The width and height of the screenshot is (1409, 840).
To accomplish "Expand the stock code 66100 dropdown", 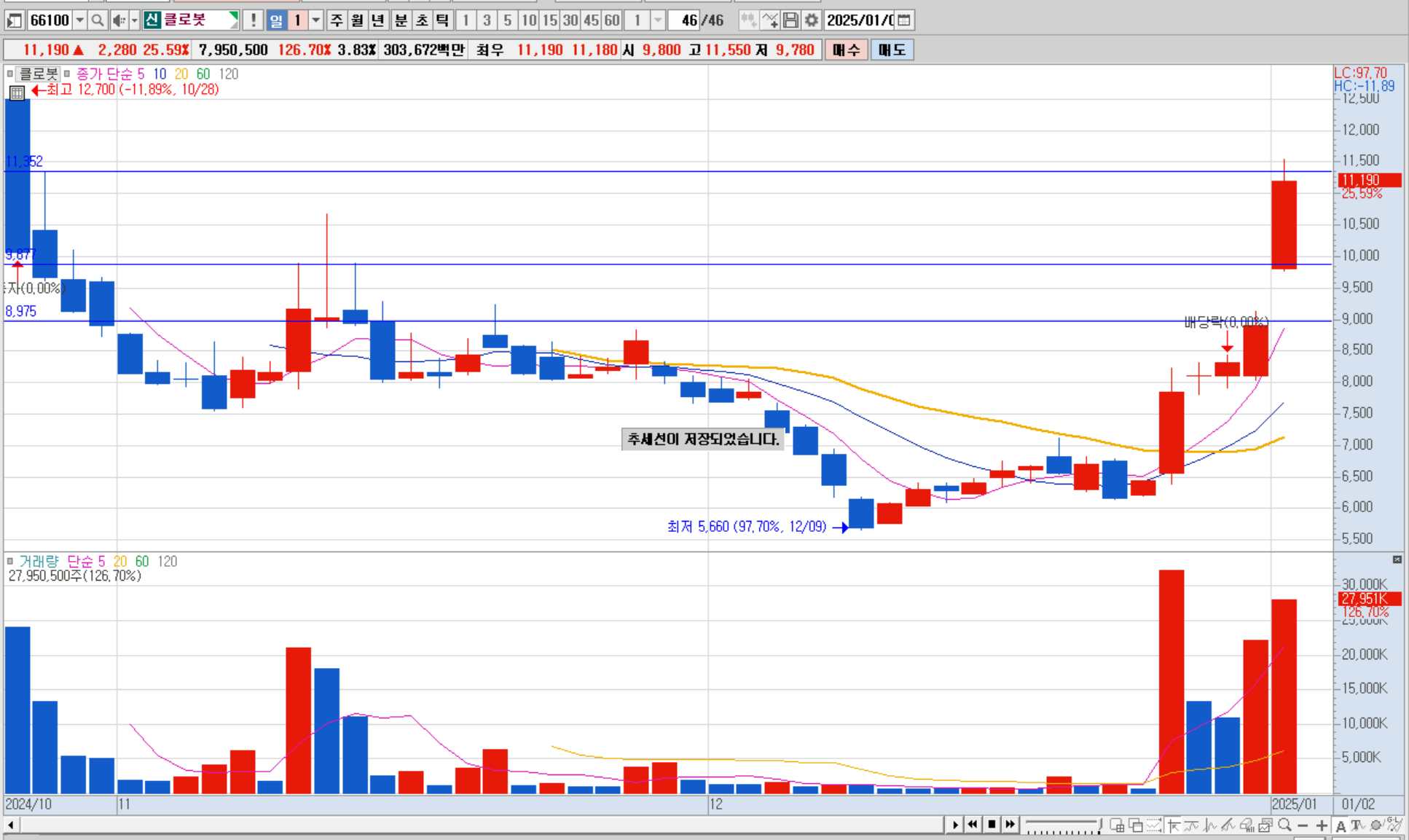I will tap(80, 20).
